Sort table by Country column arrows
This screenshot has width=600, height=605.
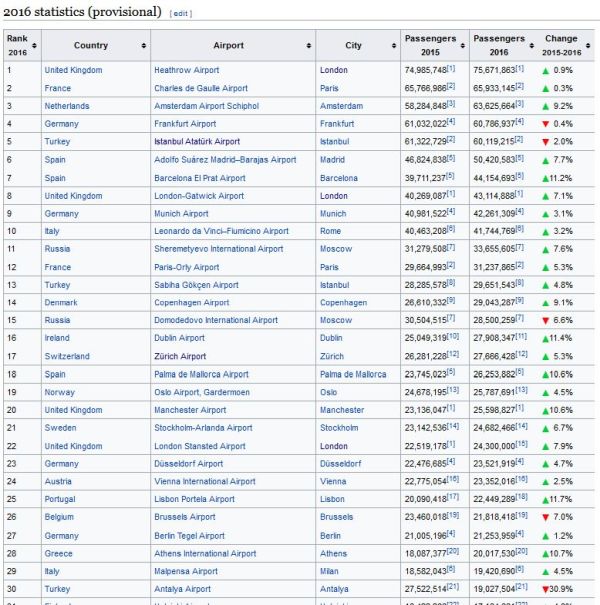144,46
